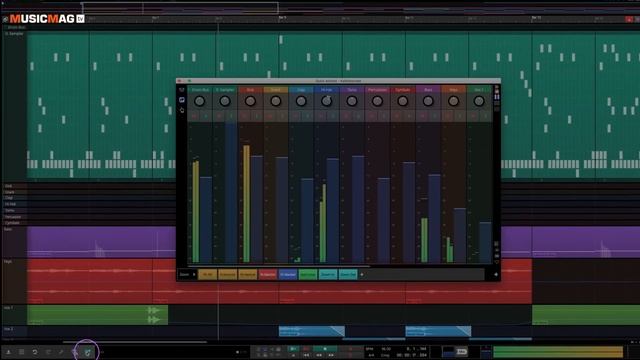Click the Drum Bus pan knob
This screenshot has height=360, width=640.
pos(200,101)
